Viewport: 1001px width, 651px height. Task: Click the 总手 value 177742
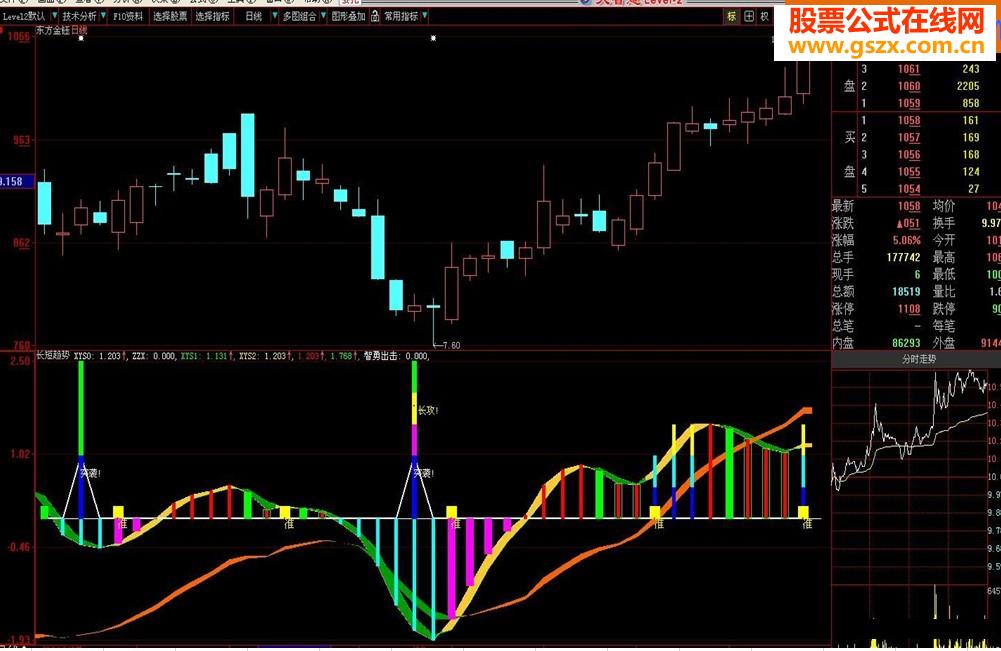pyautogui.click(x=903, y=257)
